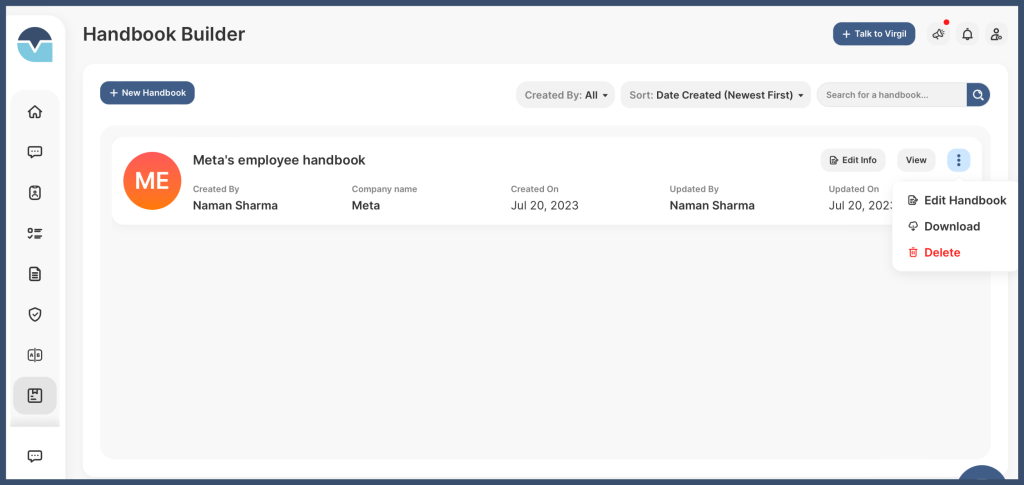The image size is (1024, 485).
Task: Click the Virgil logo in sidebar
Action: [x=35, y=44]
